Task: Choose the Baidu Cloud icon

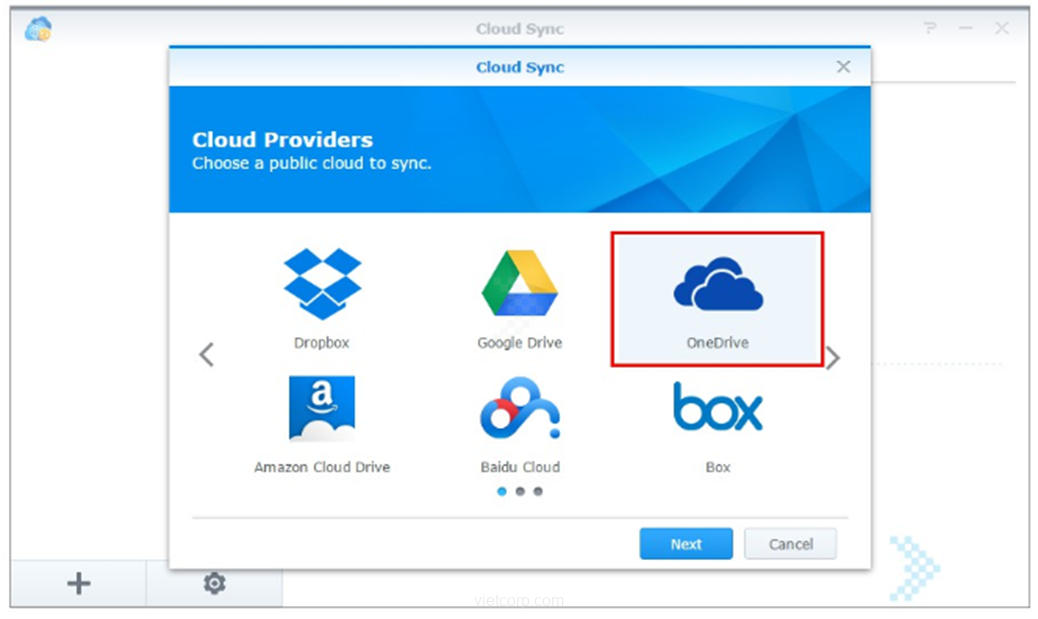Action: [x=519, y=408]
